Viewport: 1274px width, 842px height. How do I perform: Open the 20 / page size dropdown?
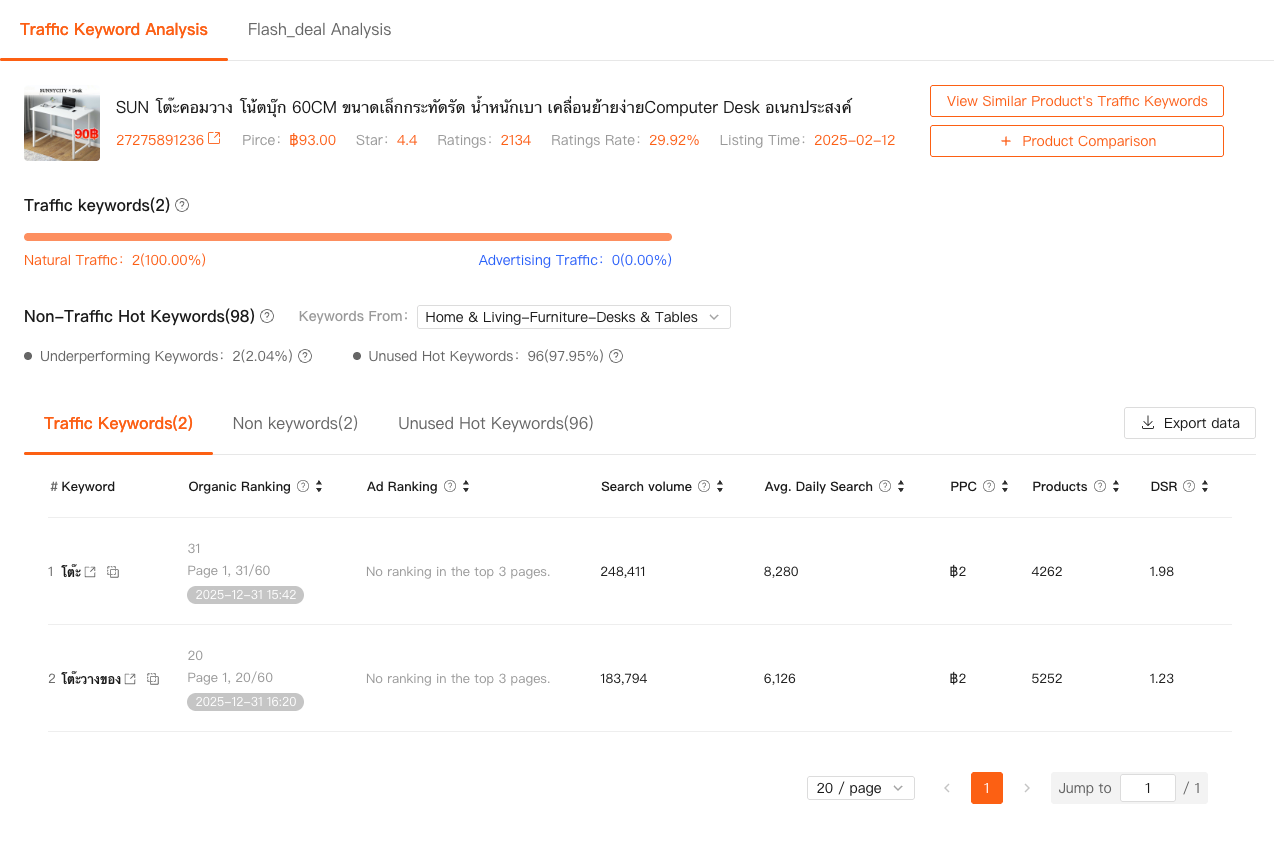coord(860,788)
